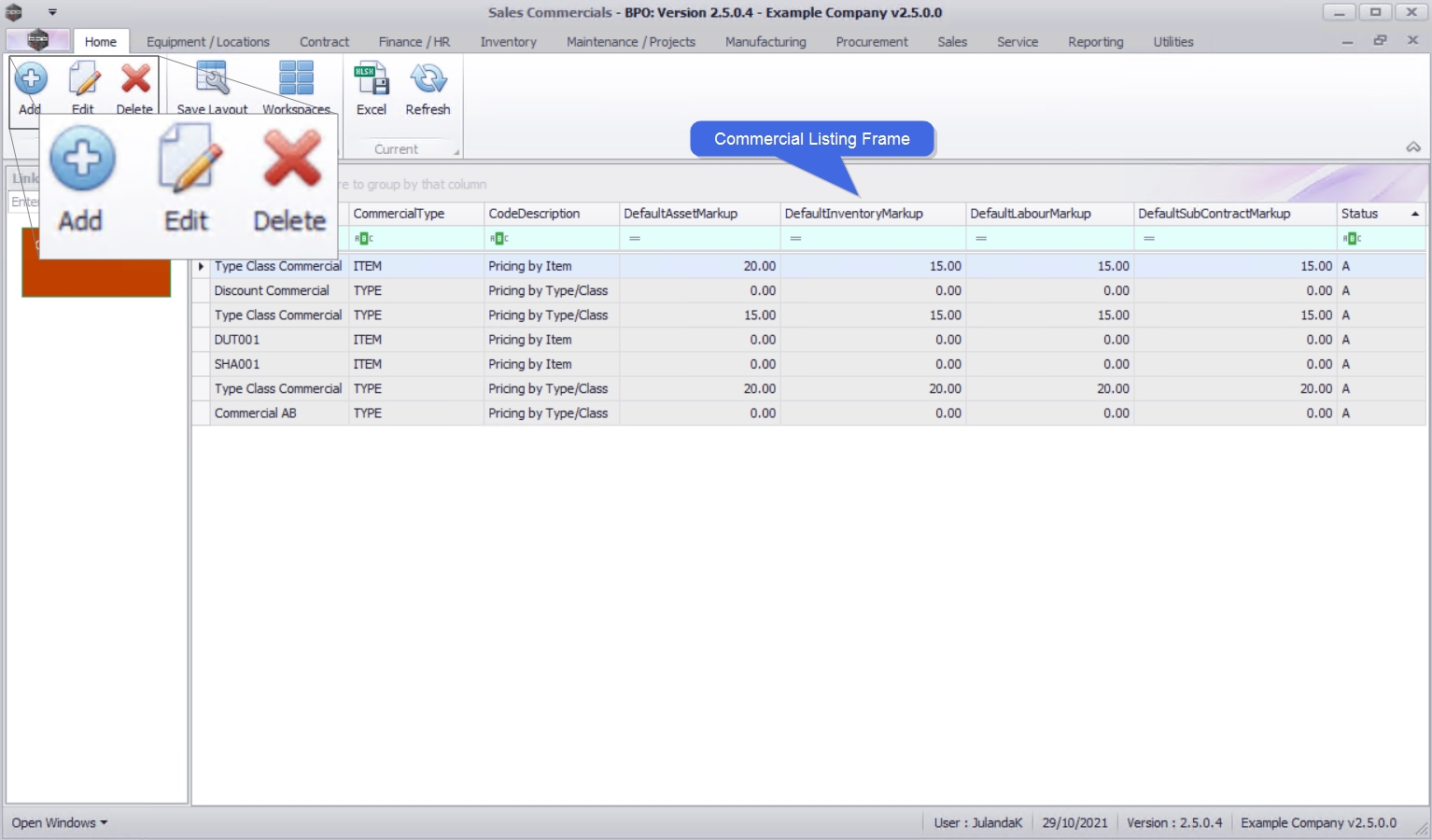Expand the Current group dialog launcher
The image size is (1432, 840).
[456, 152]
